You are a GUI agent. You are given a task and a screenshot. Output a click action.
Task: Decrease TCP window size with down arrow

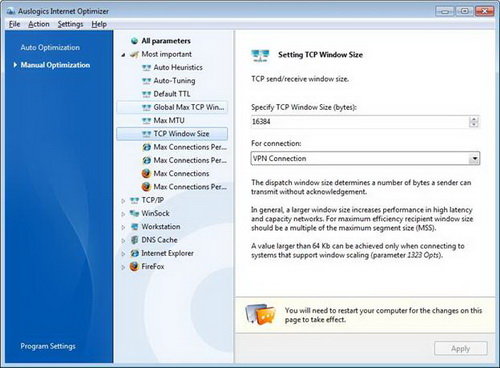474,125
